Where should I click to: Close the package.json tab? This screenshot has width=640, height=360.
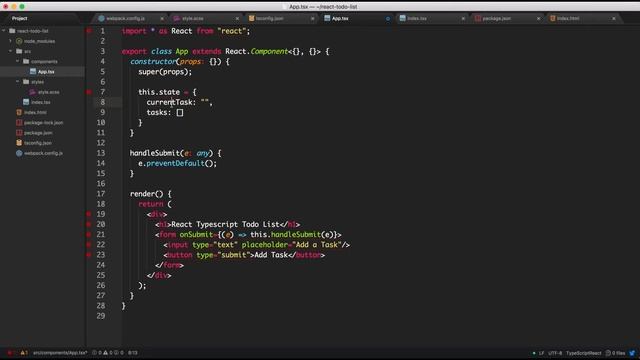[538, 18]
